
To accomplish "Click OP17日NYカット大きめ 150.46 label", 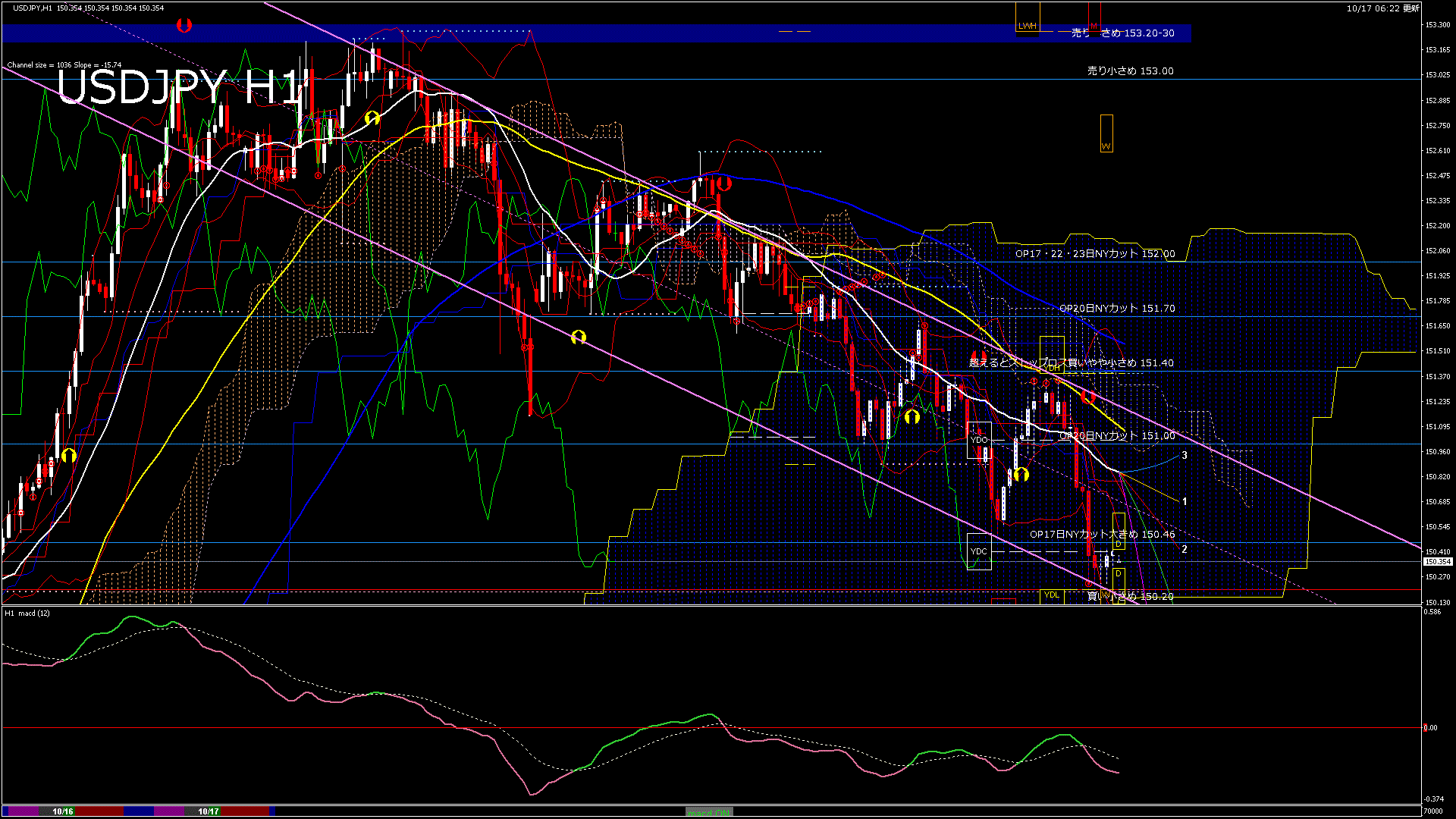I will pyautogui.click(x=1102, y=534).
